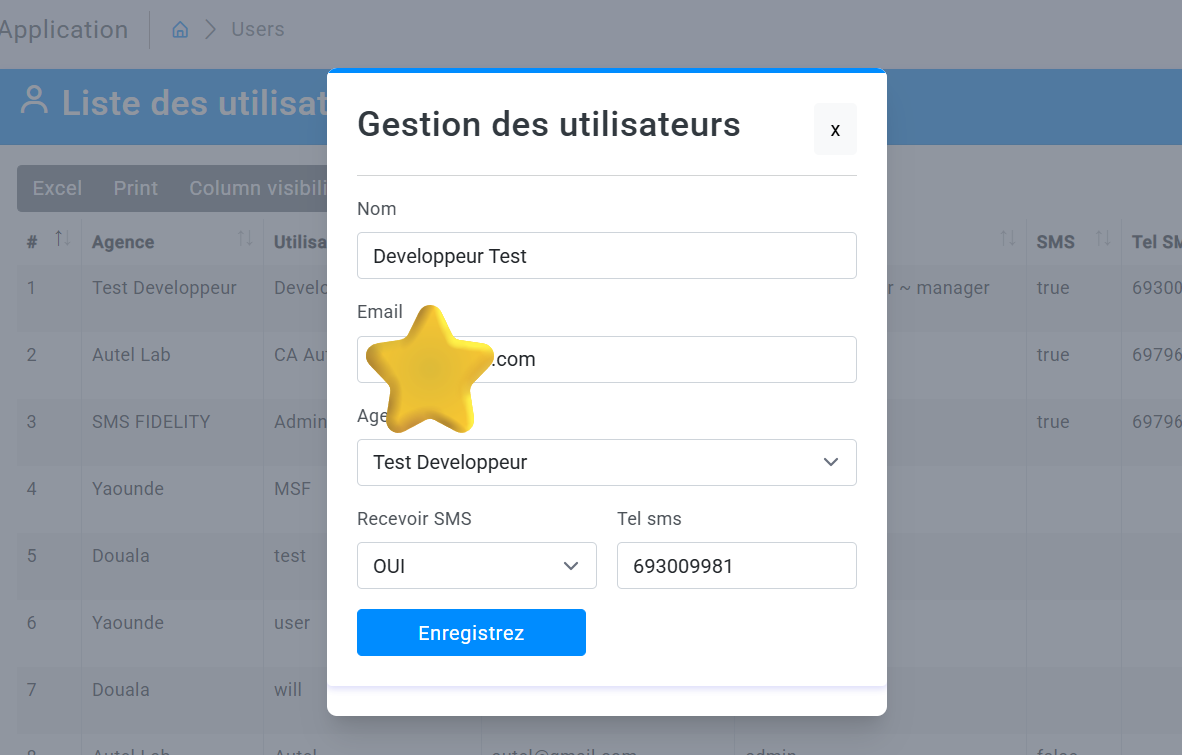
Task: Close the 'Gestion des utilisateurs' modal
Action: (835, 129)
